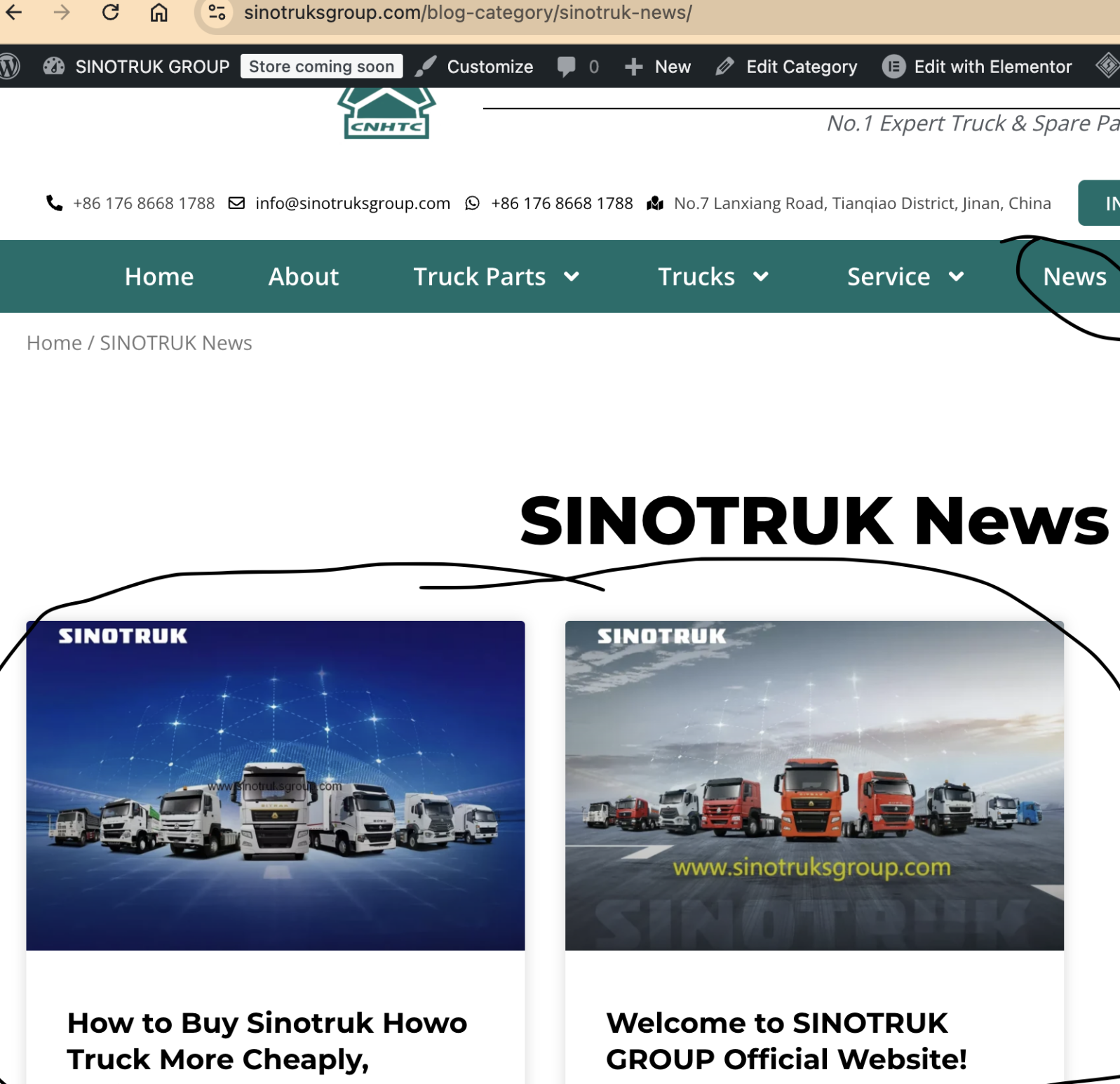The width and height of the screenshot is (1120, 1084).
Task: Click Store coming soon badge
Action: (x=321, y=67)
